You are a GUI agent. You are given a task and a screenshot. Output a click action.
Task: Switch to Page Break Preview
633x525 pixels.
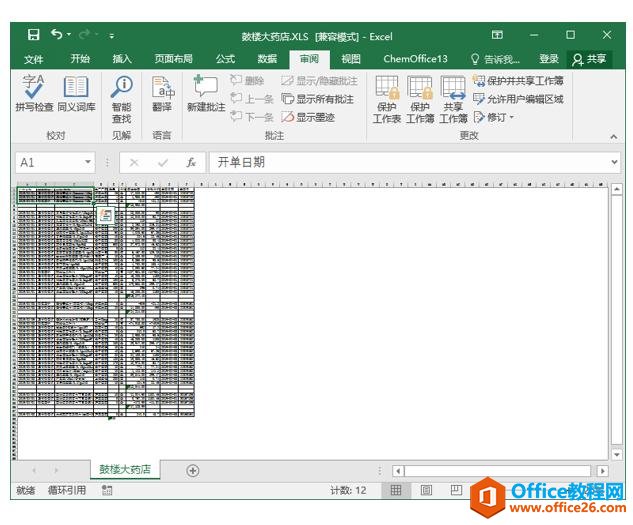[456, 490]
